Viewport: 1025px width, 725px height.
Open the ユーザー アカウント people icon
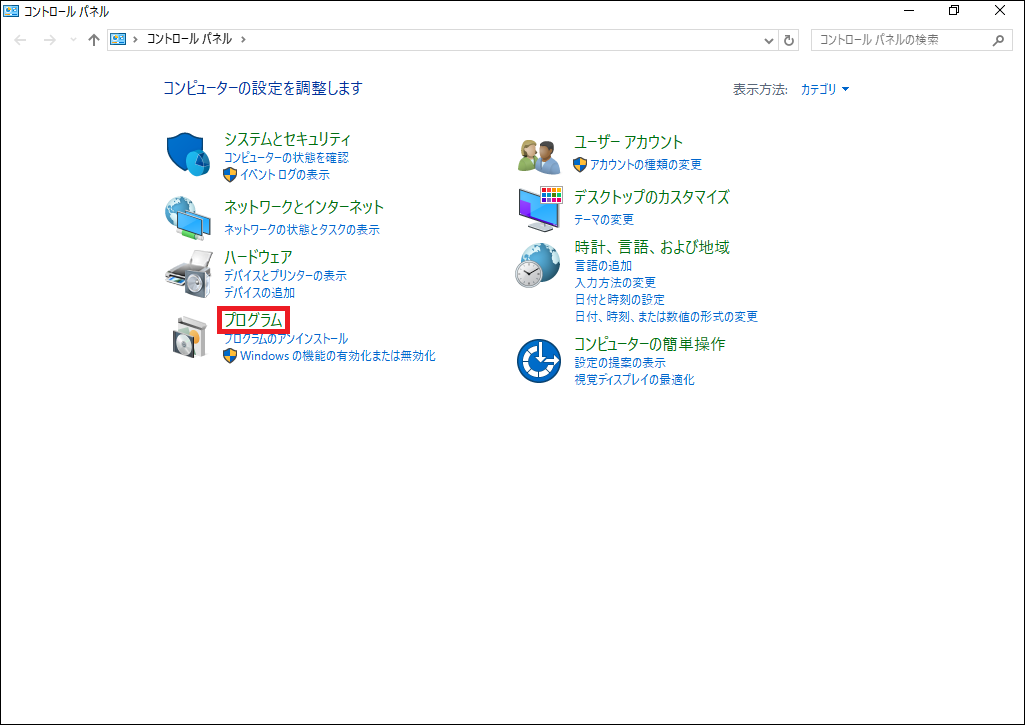(539, 157)
